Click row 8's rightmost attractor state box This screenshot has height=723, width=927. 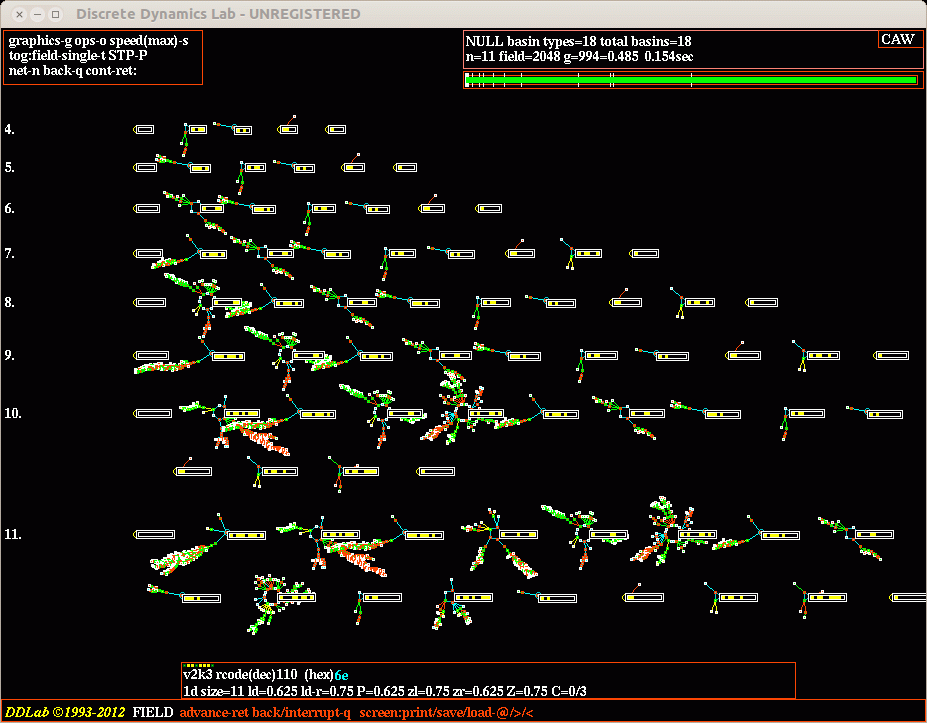[x=761, y=303]
